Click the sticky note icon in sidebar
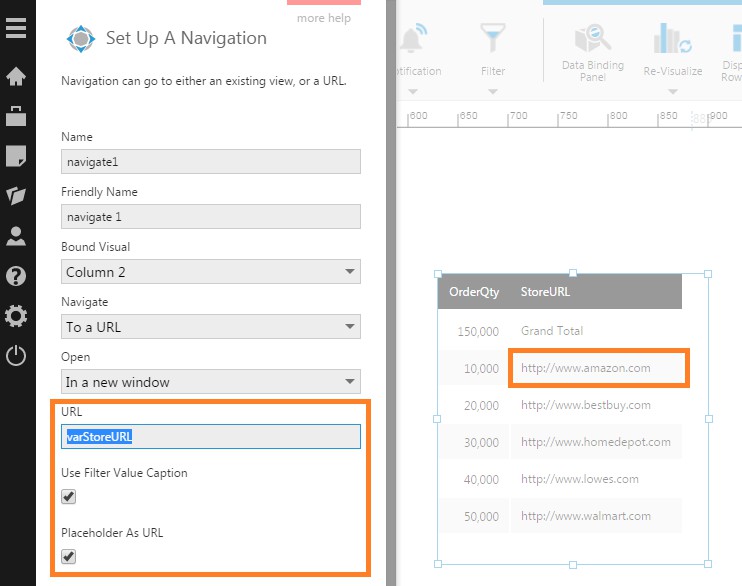This screenshot has height=586, width=742. 16,156
